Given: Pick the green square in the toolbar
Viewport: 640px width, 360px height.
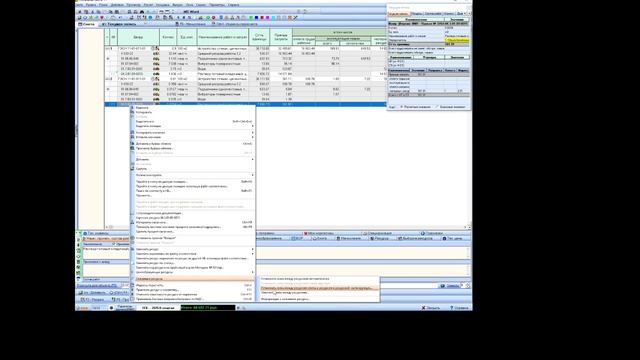Looking at the screenshot, I should [x=251, y=18].
